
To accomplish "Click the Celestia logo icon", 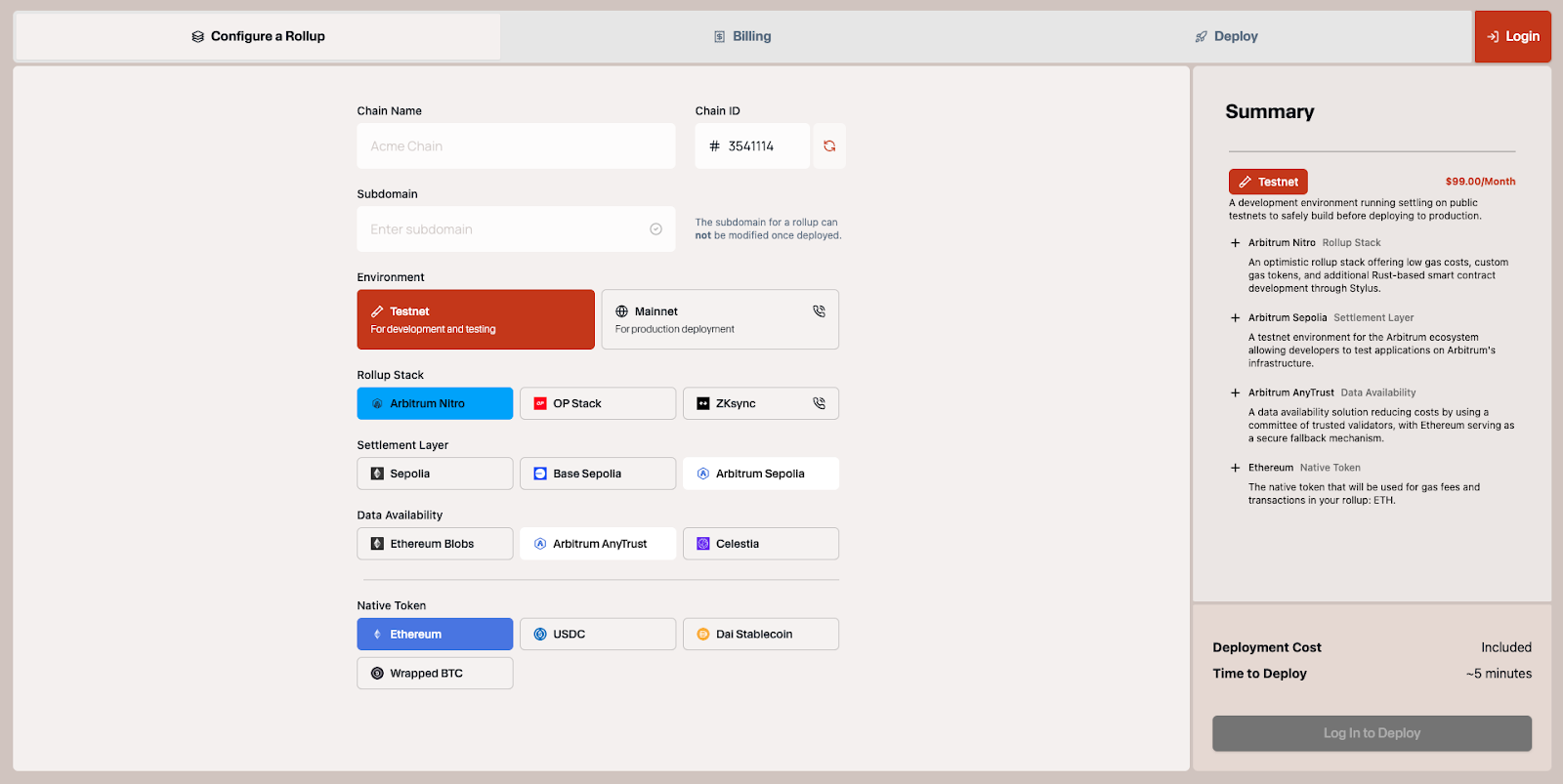I will pyautogui.click(x=702, y=544).
